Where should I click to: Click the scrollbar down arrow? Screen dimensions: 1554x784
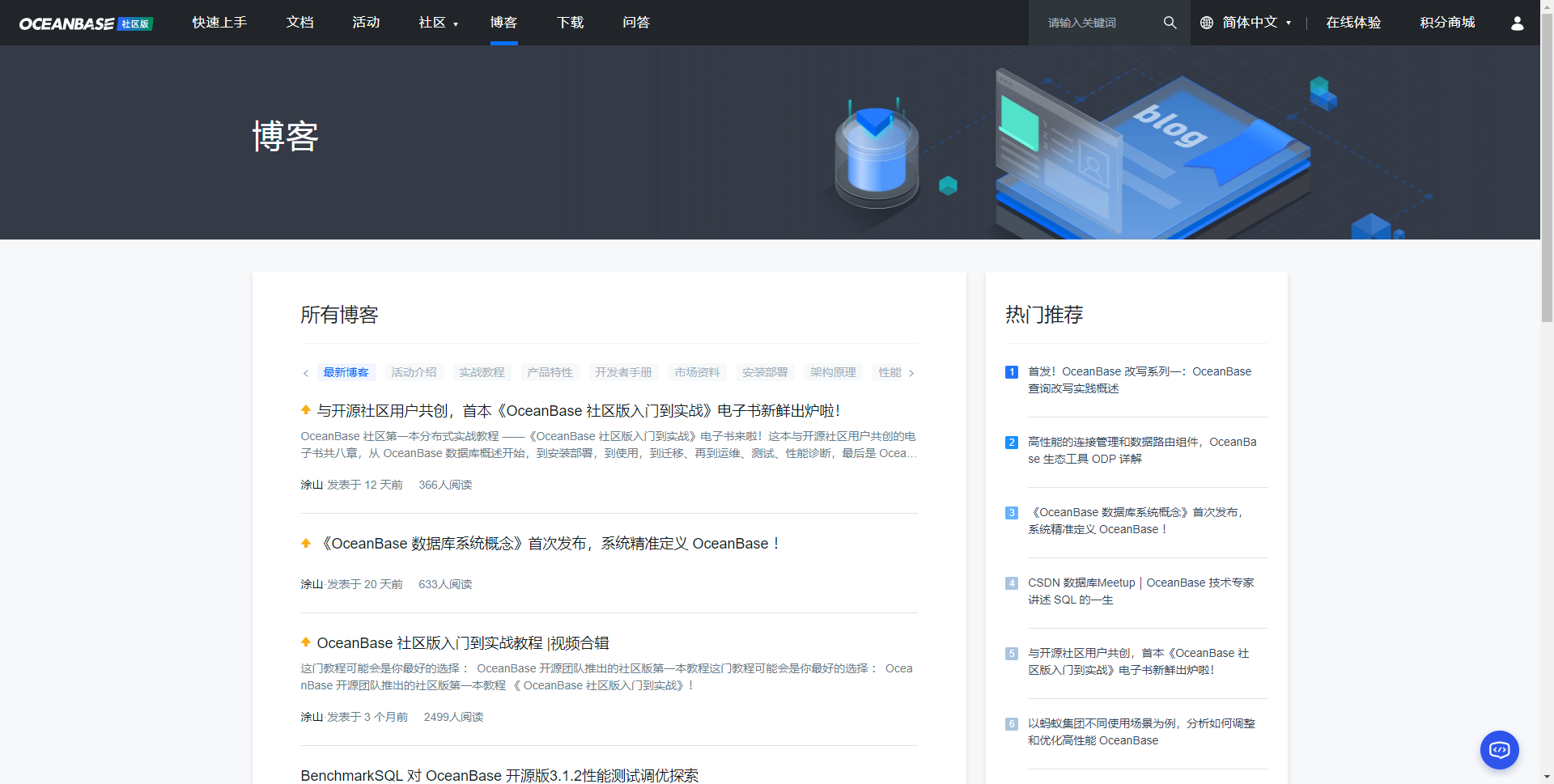(1547, 777)
